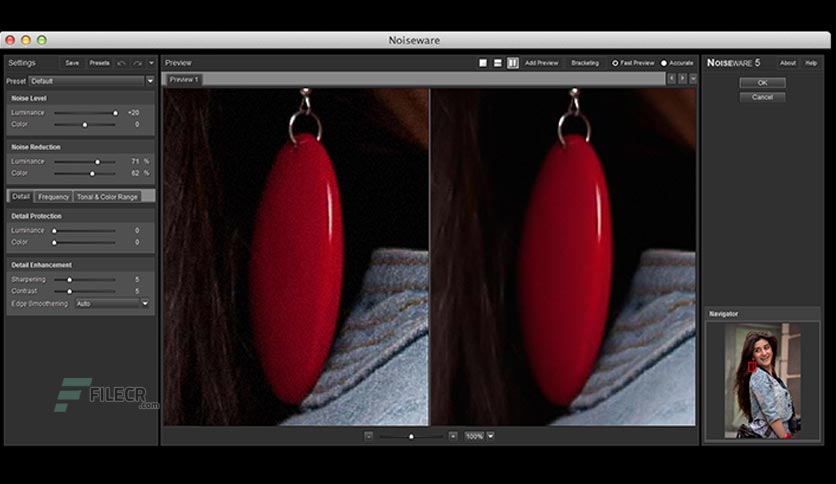Image resolution: width=836 pixels, height=484 pixels.
Task: Click the Detail Enhancement section header
Action: 41,265
